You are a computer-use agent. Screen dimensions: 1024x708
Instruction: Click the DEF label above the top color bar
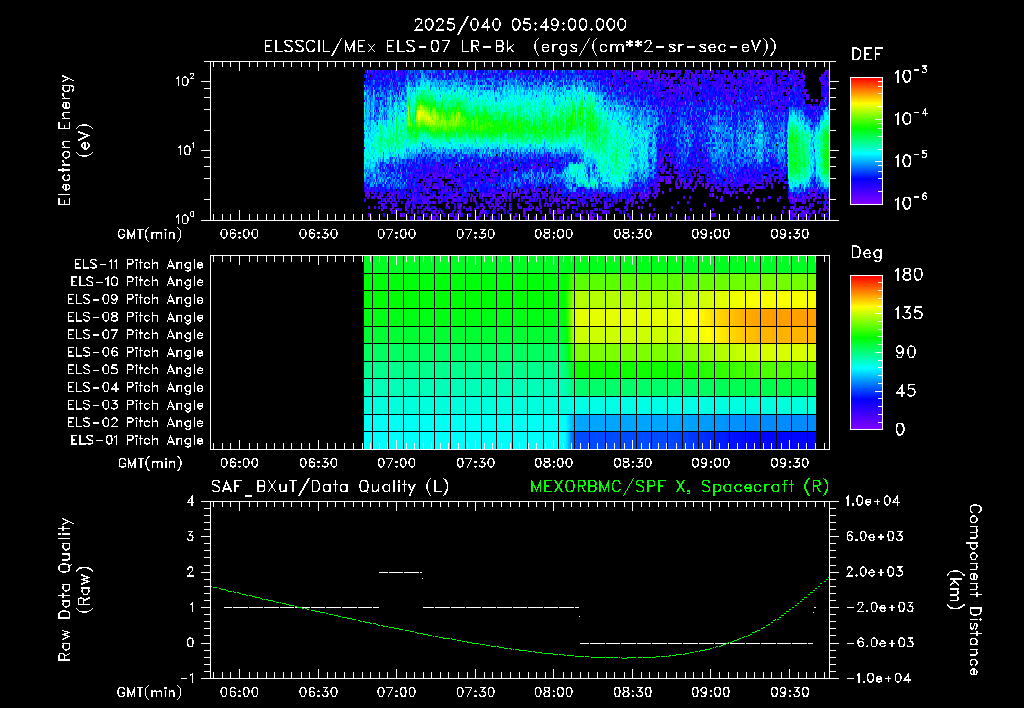867,54
